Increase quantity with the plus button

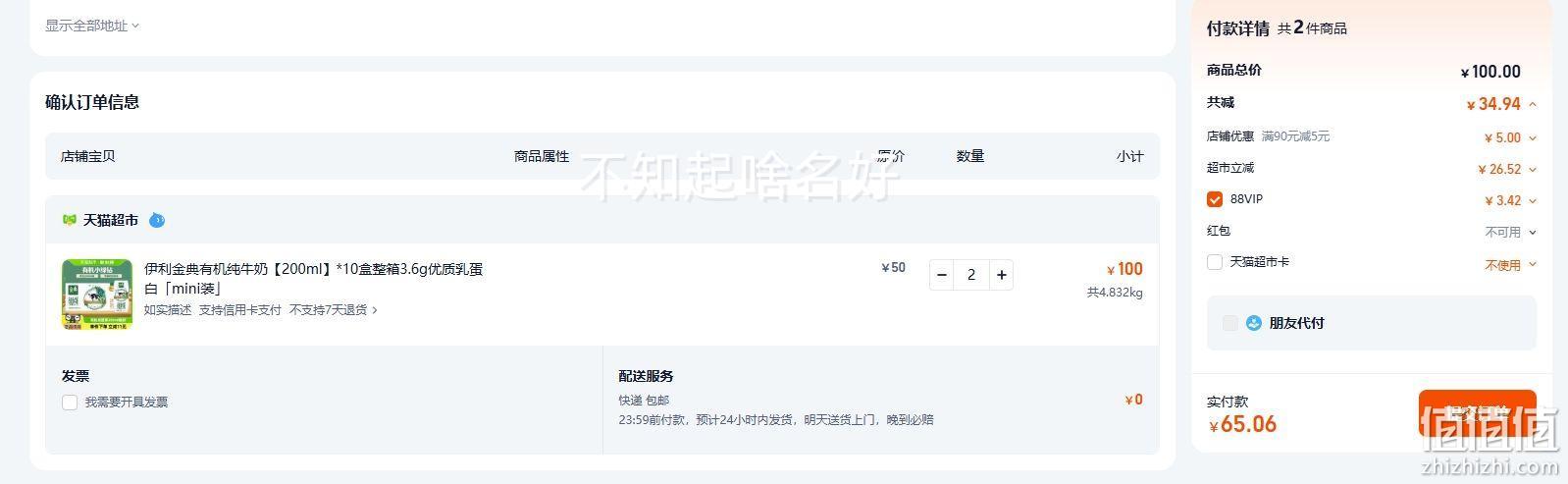pyautogui.click(x=1001, y=275)
